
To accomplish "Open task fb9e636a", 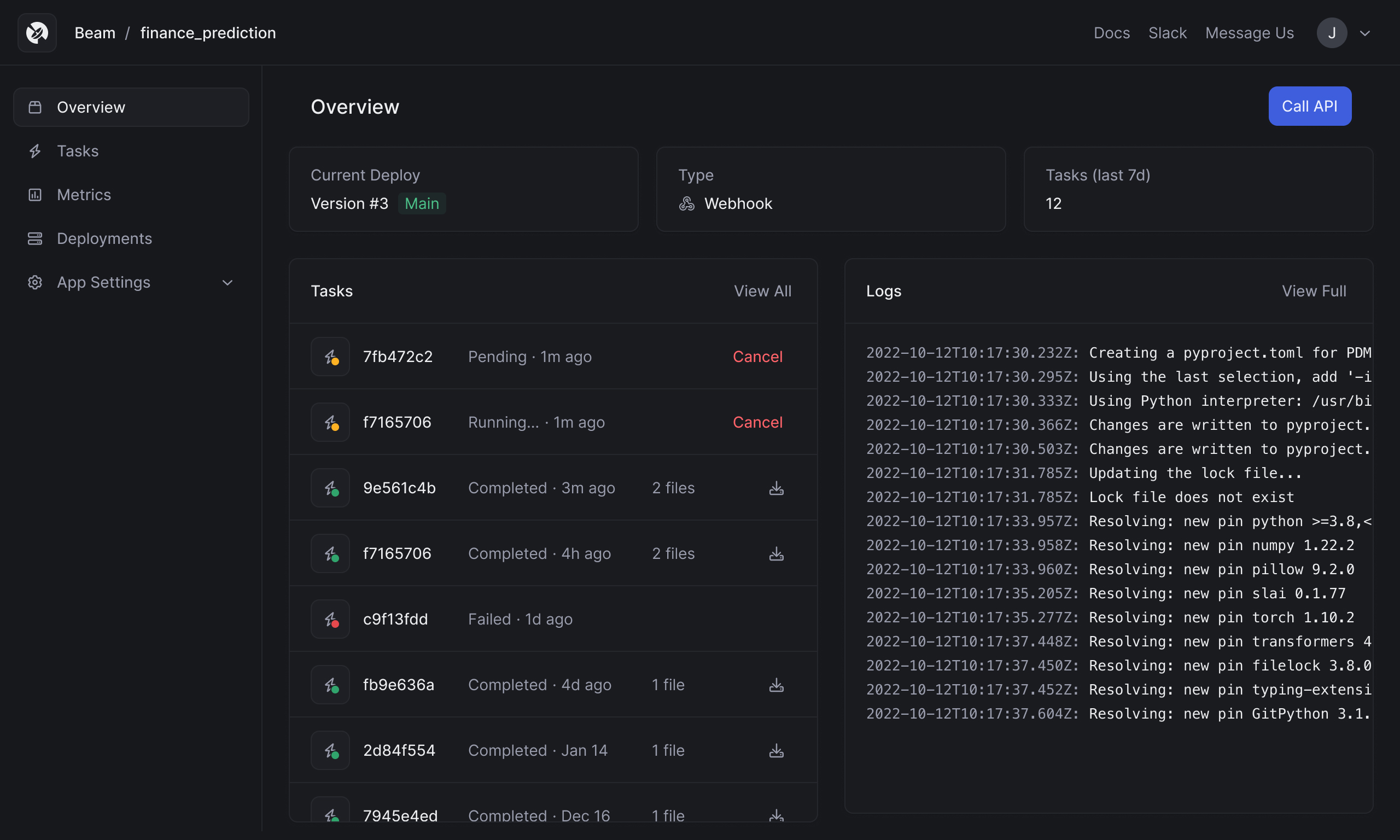I will click(x=399, y=685).
